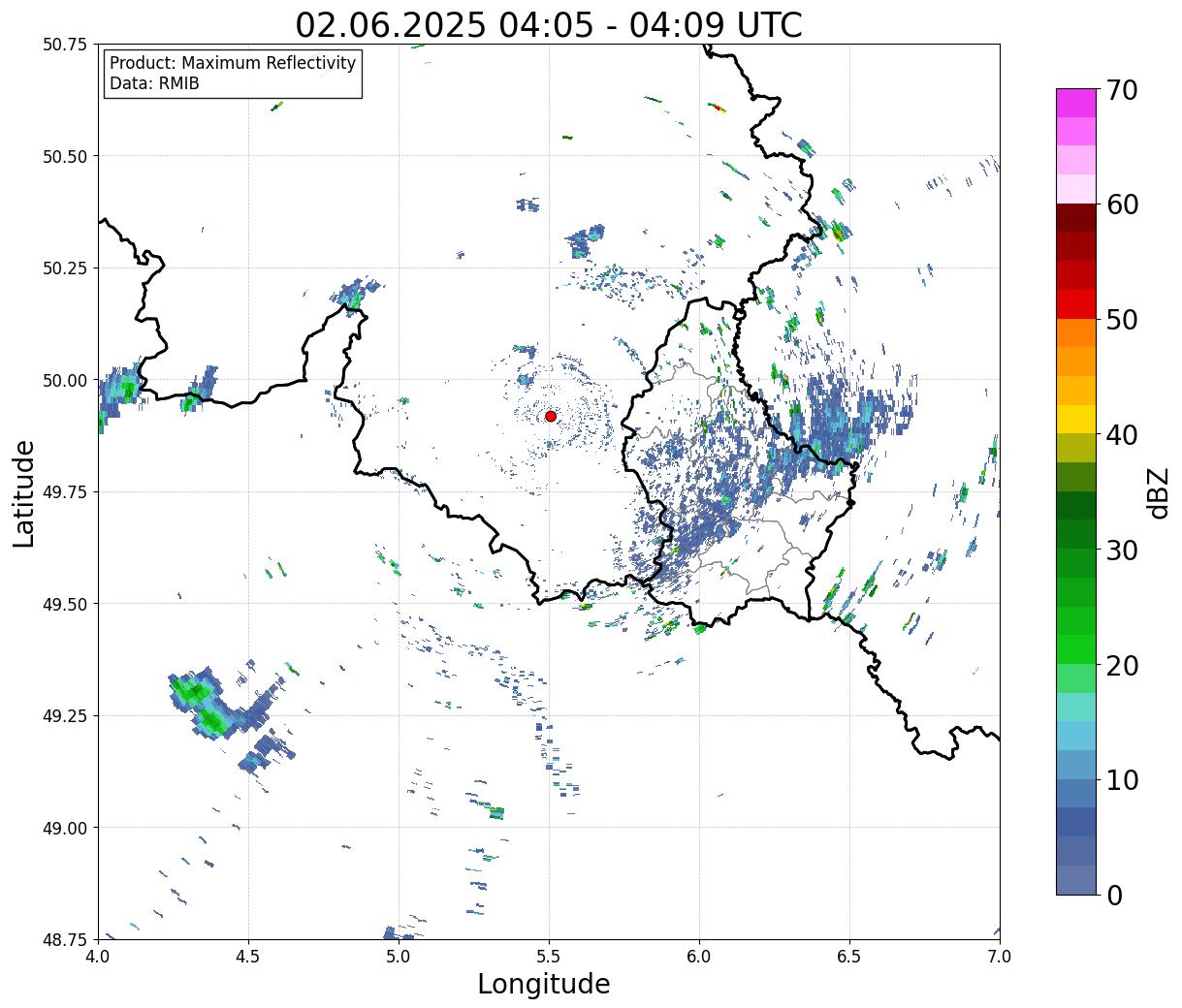Click the latitude tick label 49.75
Screen dimensions: 1182x1008
65,492
